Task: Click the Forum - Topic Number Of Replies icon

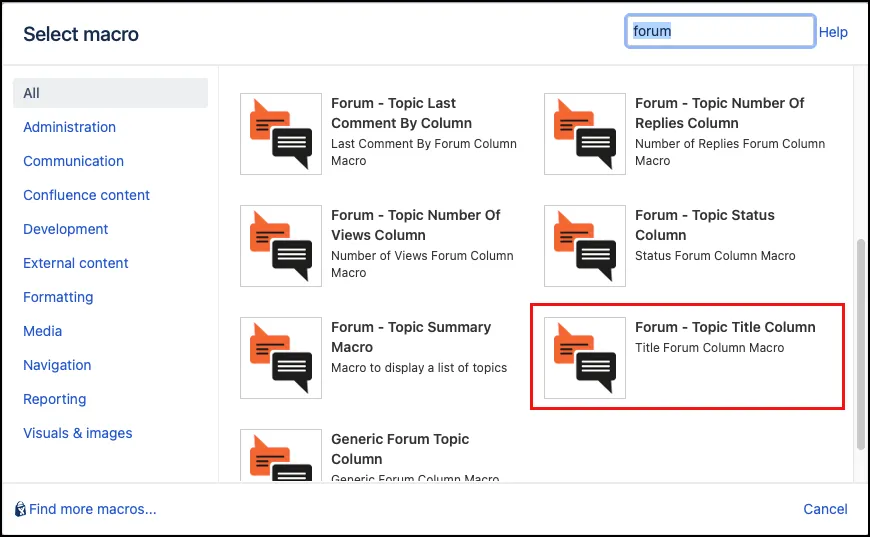Action: pos(585,134)
